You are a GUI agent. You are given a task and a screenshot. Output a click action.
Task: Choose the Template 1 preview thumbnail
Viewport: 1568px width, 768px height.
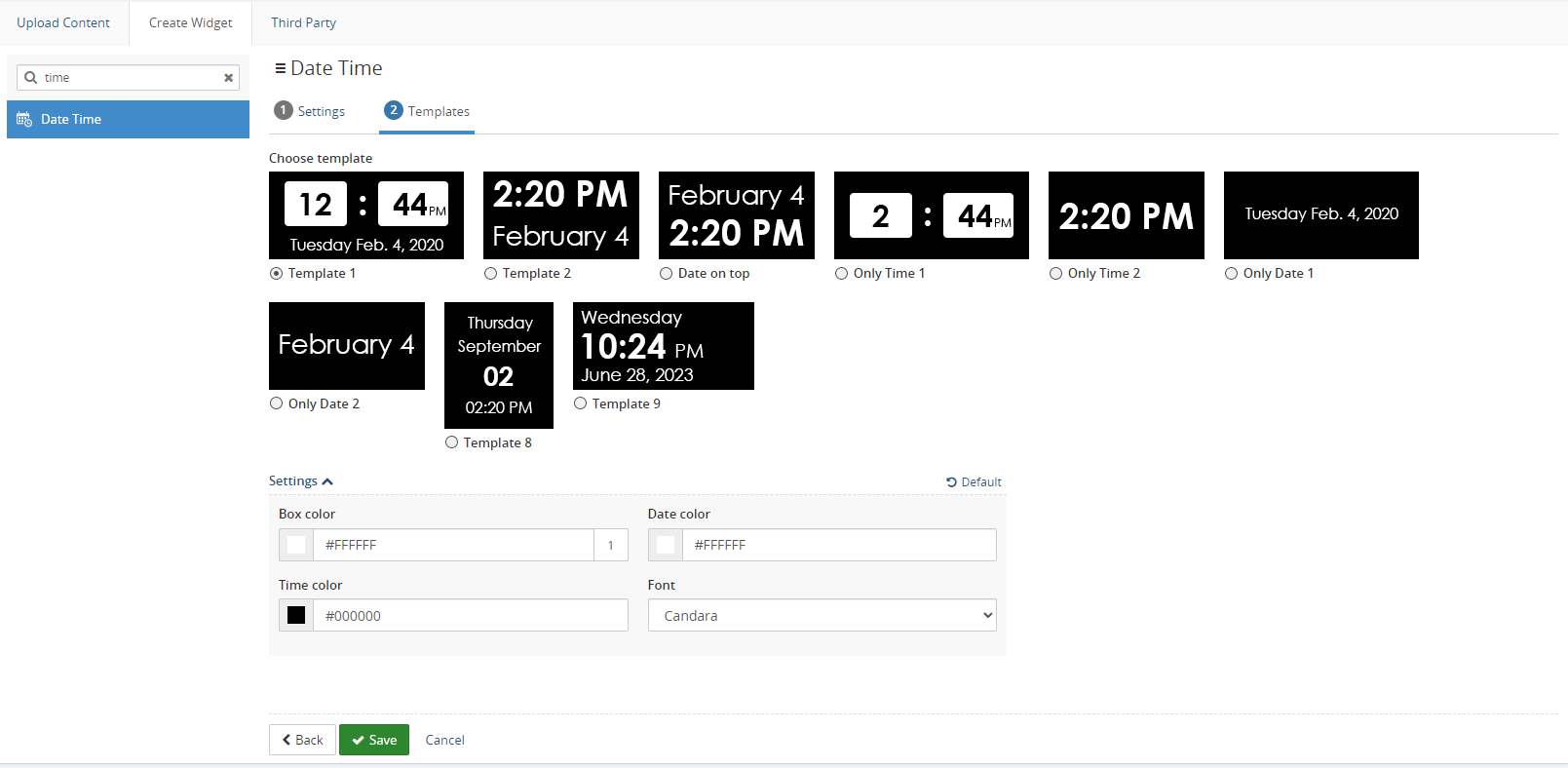coord(366,215)
